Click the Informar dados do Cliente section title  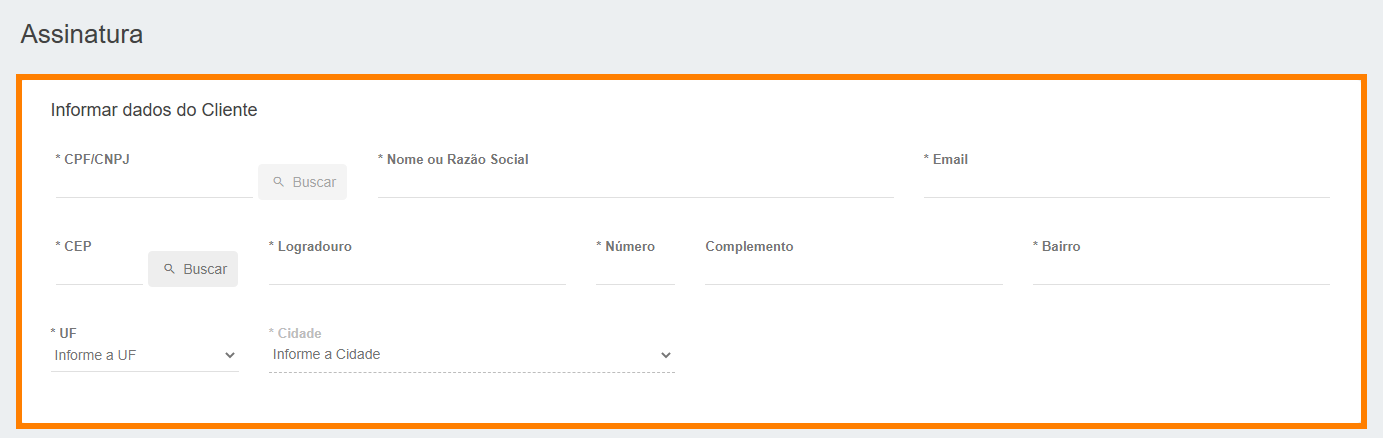click(154, 110)
